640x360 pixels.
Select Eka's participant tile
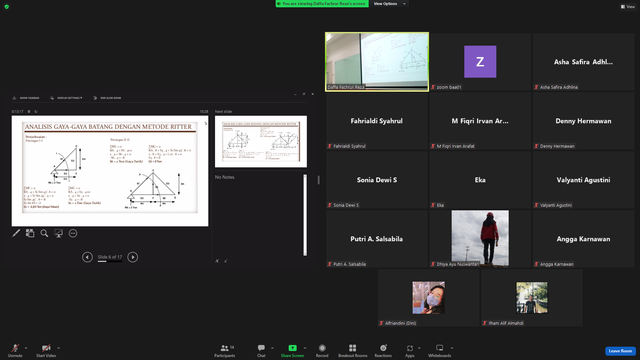[480, 180]
